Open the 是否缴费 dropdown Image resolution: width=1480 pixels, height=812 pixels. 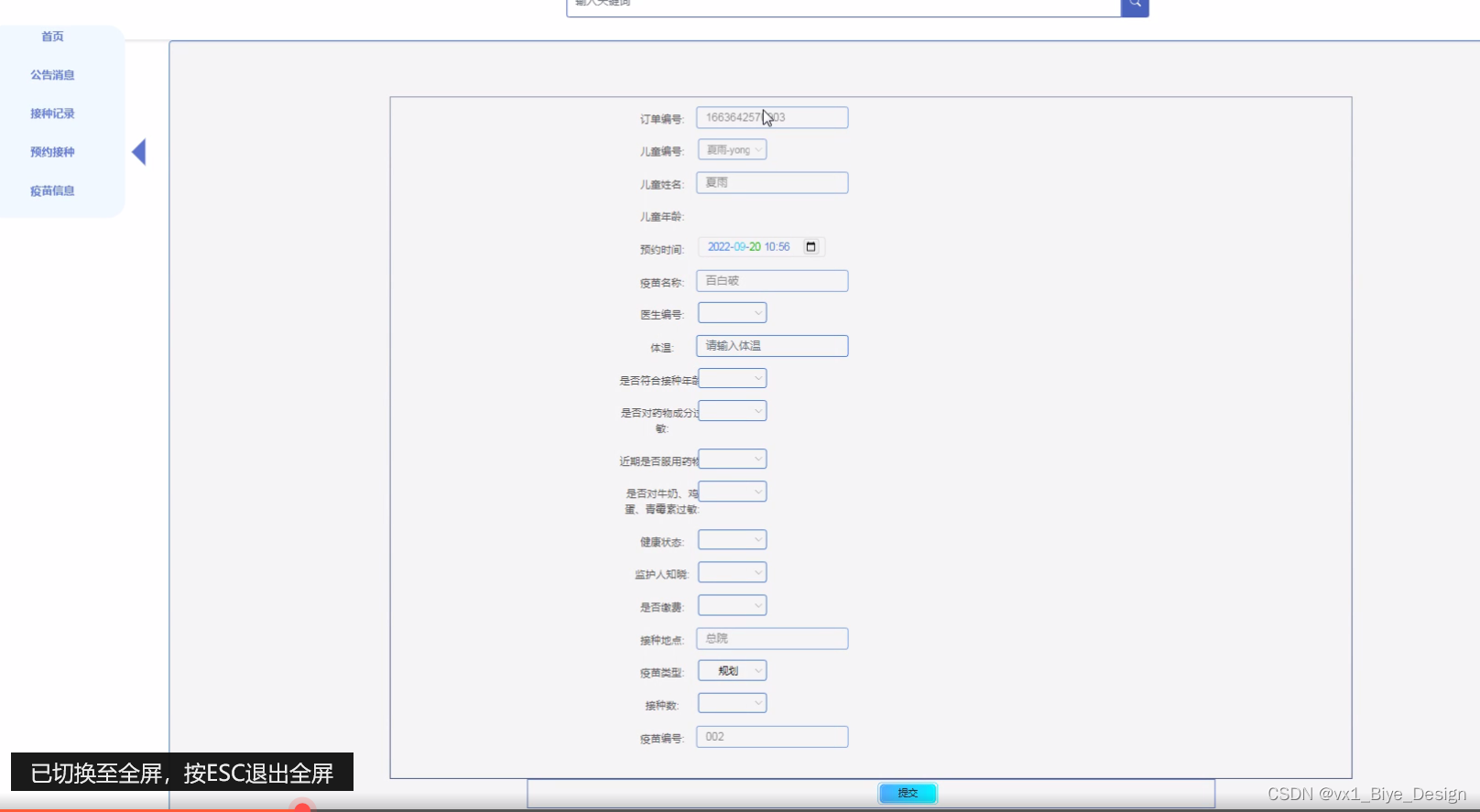pyautogui.click(x=733, y=605)
